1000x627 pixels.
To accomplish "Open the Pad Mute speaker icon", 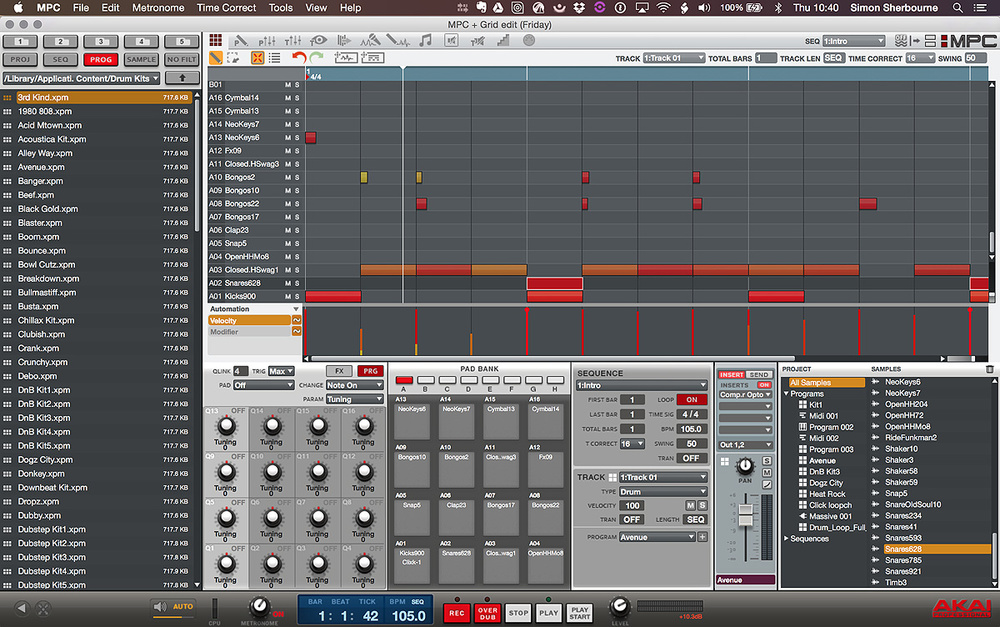I will [452, 41].
